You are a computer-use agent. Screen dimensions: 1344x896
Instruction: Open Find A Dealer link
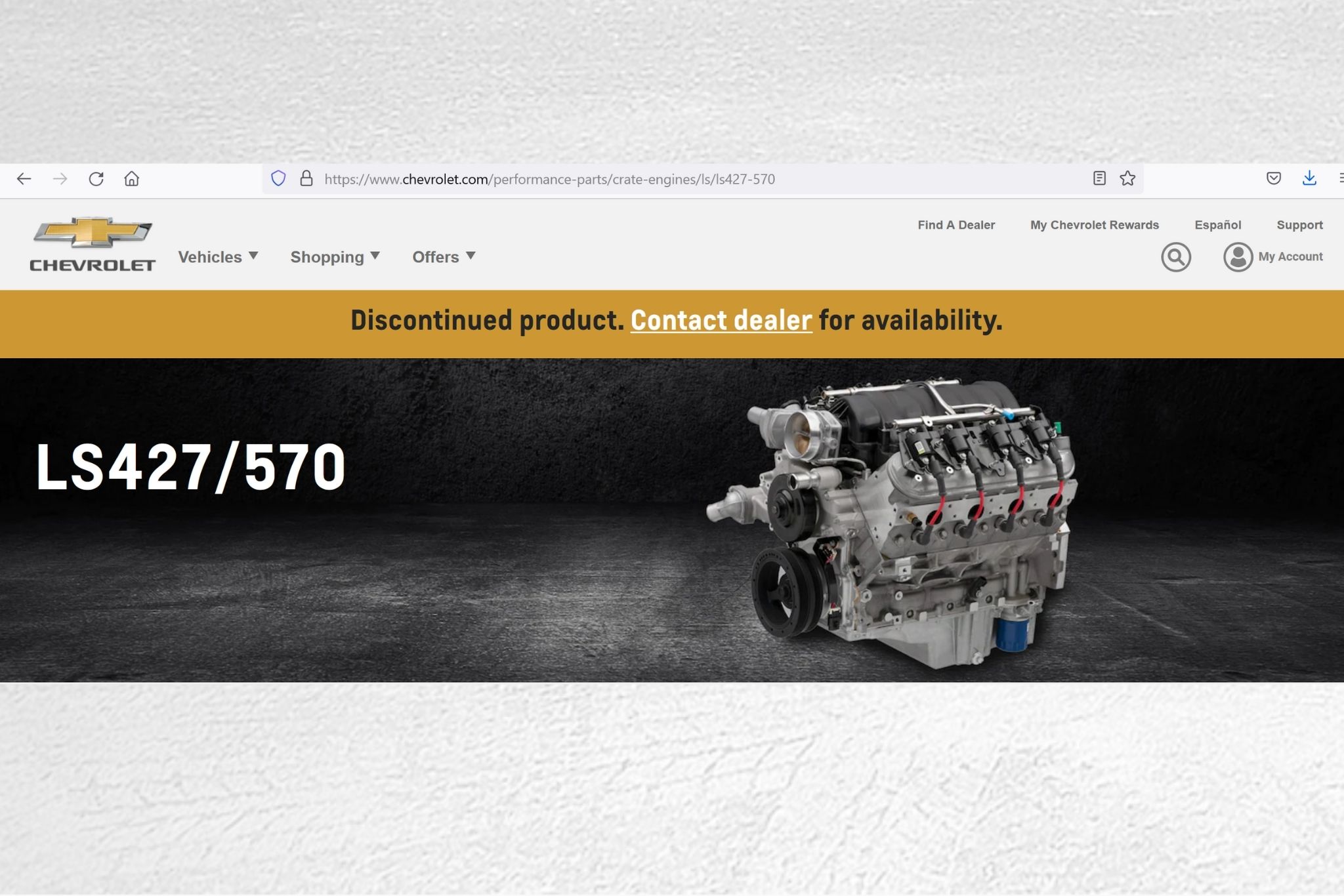tap(955, 225)
